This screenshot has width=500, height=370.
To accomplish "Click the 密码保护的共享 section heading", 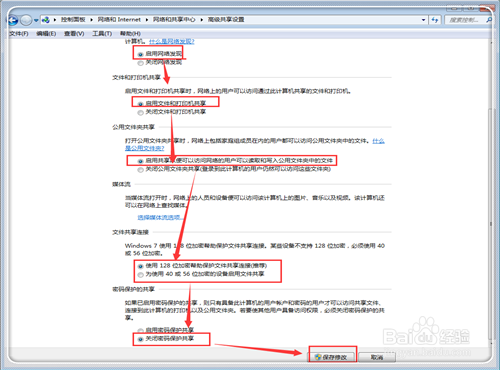I will (133, 289).
